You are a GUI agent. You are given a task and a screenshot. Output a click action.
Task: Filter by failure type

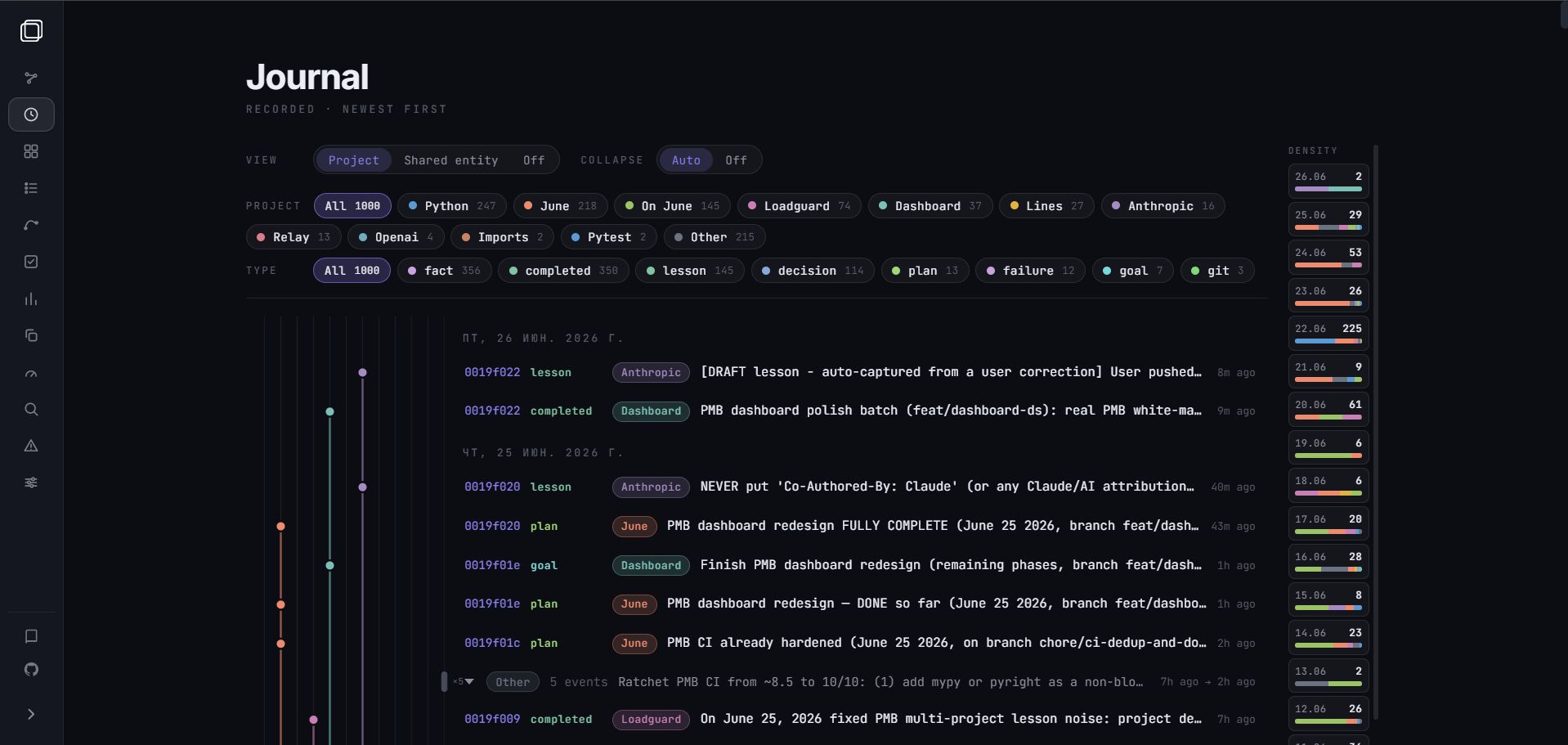click(1030, 271)
